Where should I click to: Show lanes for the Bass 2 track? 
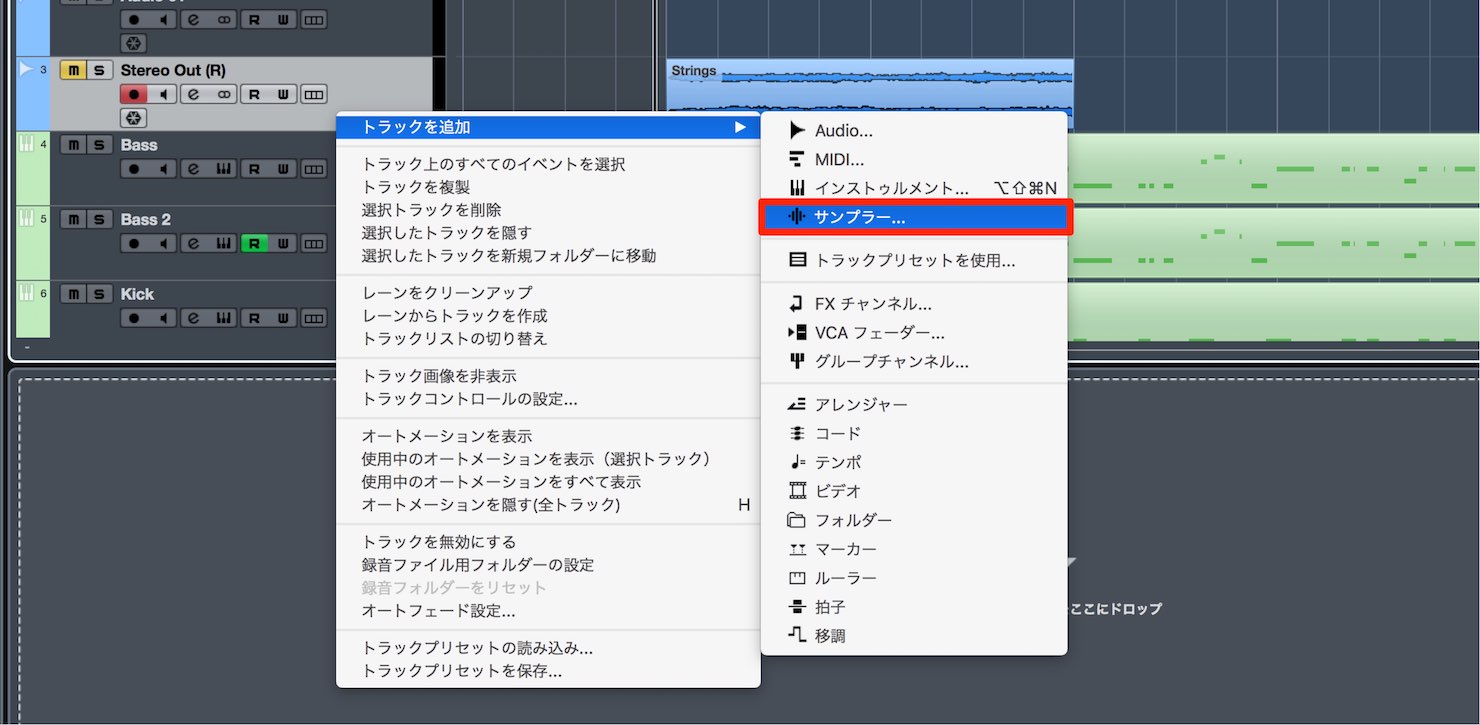[314, 243]
